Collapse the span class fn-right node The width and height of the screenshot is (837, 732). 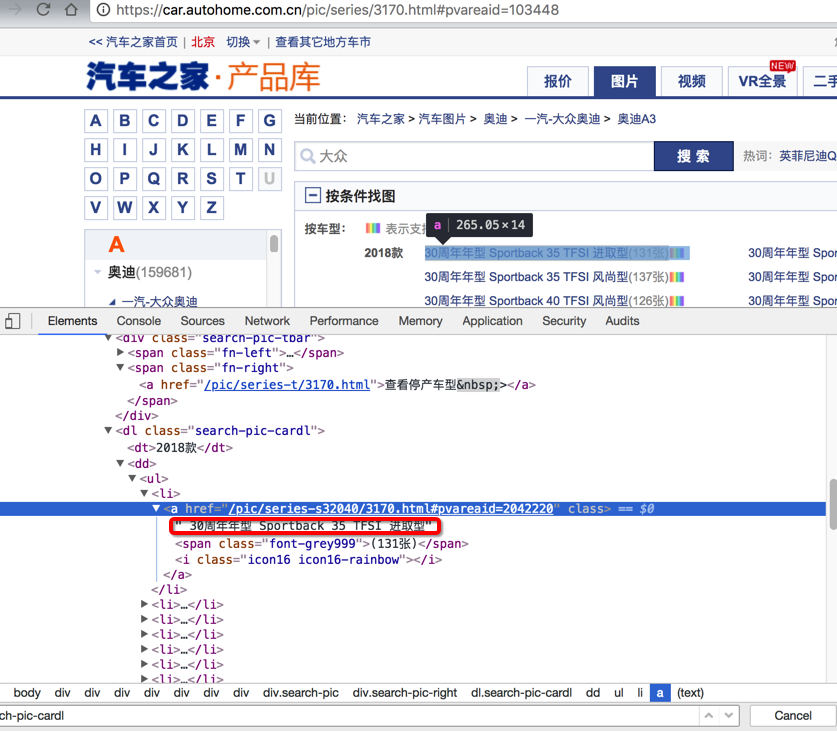120,367
